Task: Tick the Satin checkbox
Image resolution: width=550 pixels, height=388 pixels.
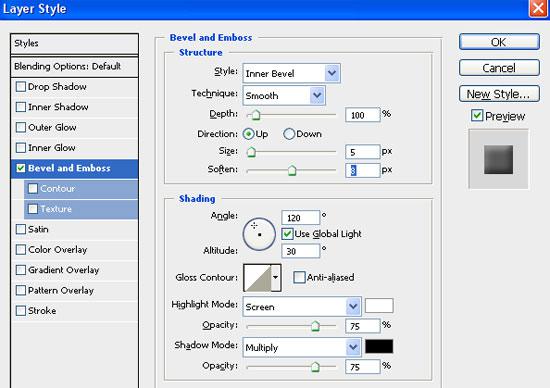Action: click(21, 229)
